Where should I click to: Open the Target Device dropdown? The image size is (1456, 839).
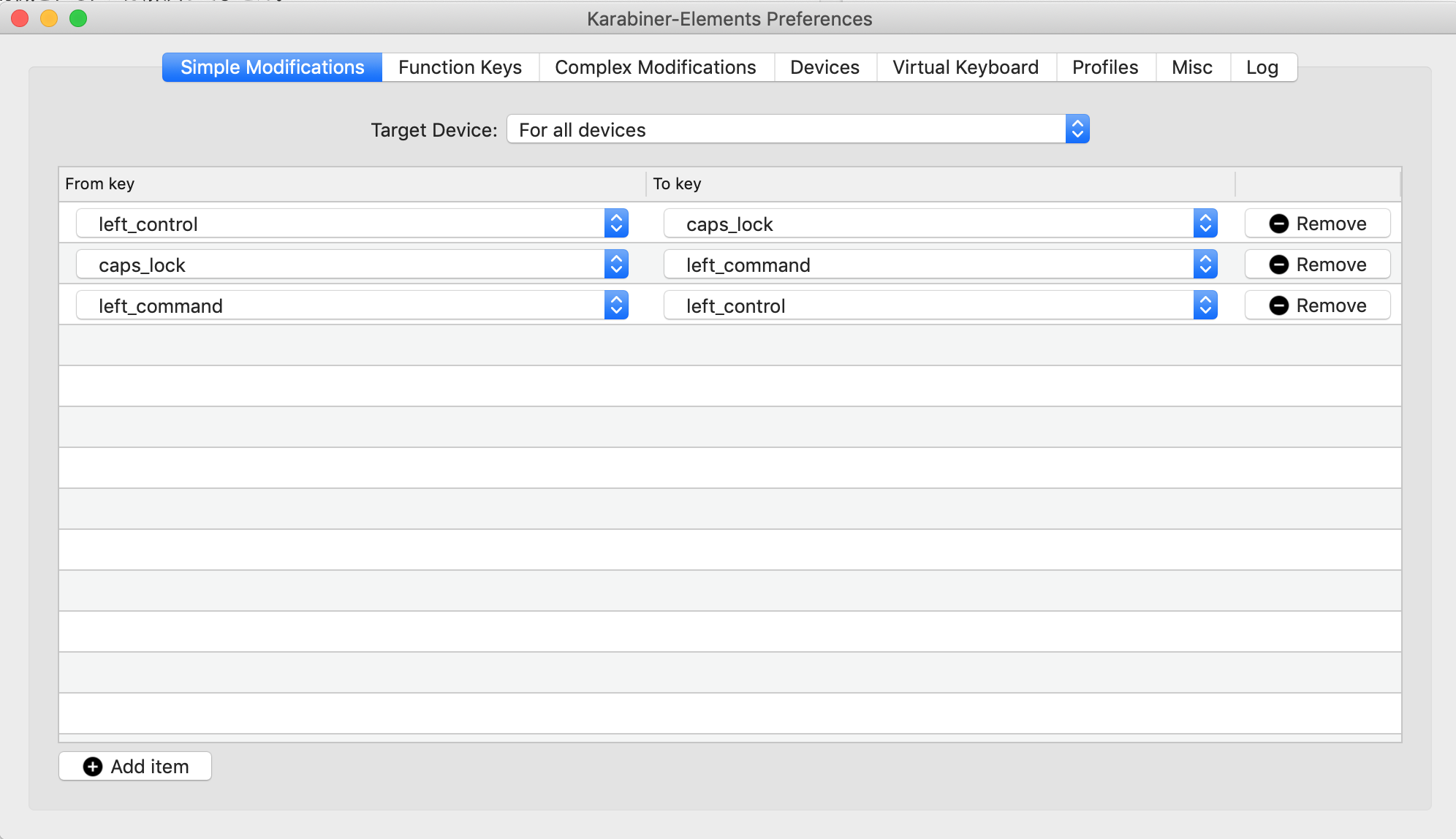(x=798, y=129)
